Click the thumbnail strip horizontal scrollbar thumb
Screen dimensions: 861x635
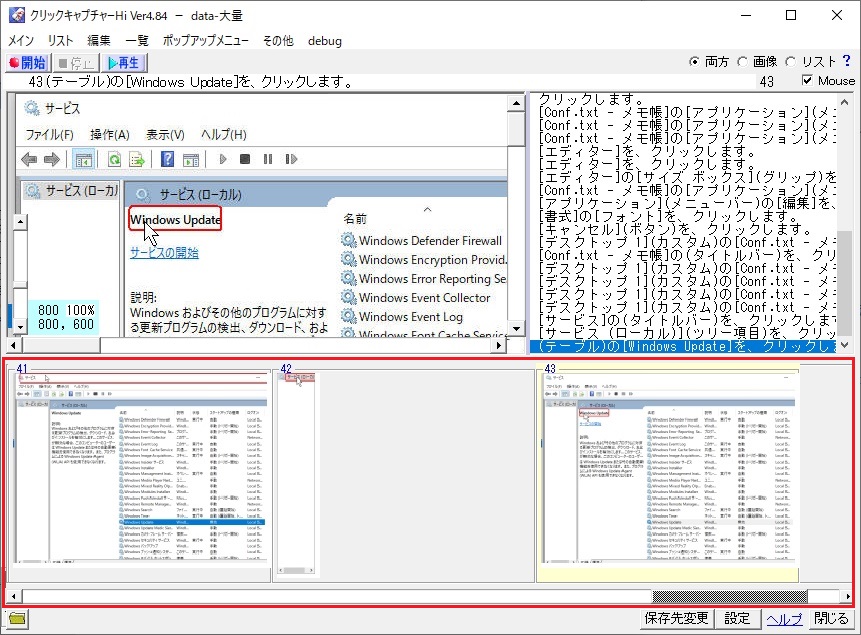point(730,596)
